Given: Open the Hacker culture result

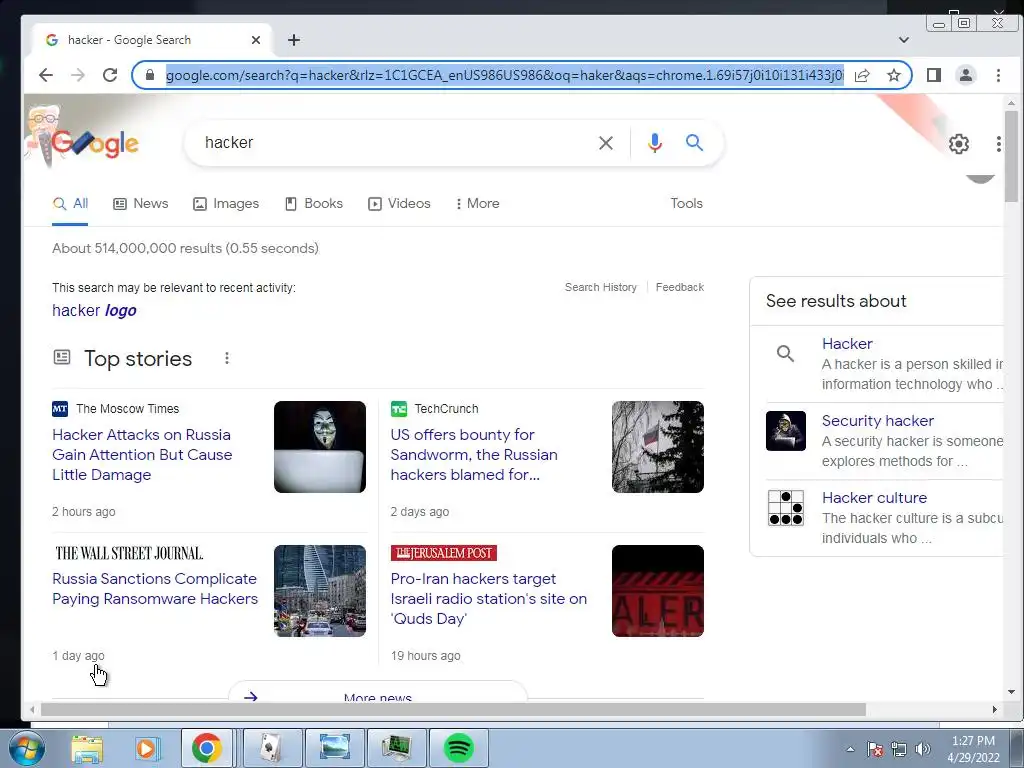Looking at the screenshot, I should pos(874,498).
